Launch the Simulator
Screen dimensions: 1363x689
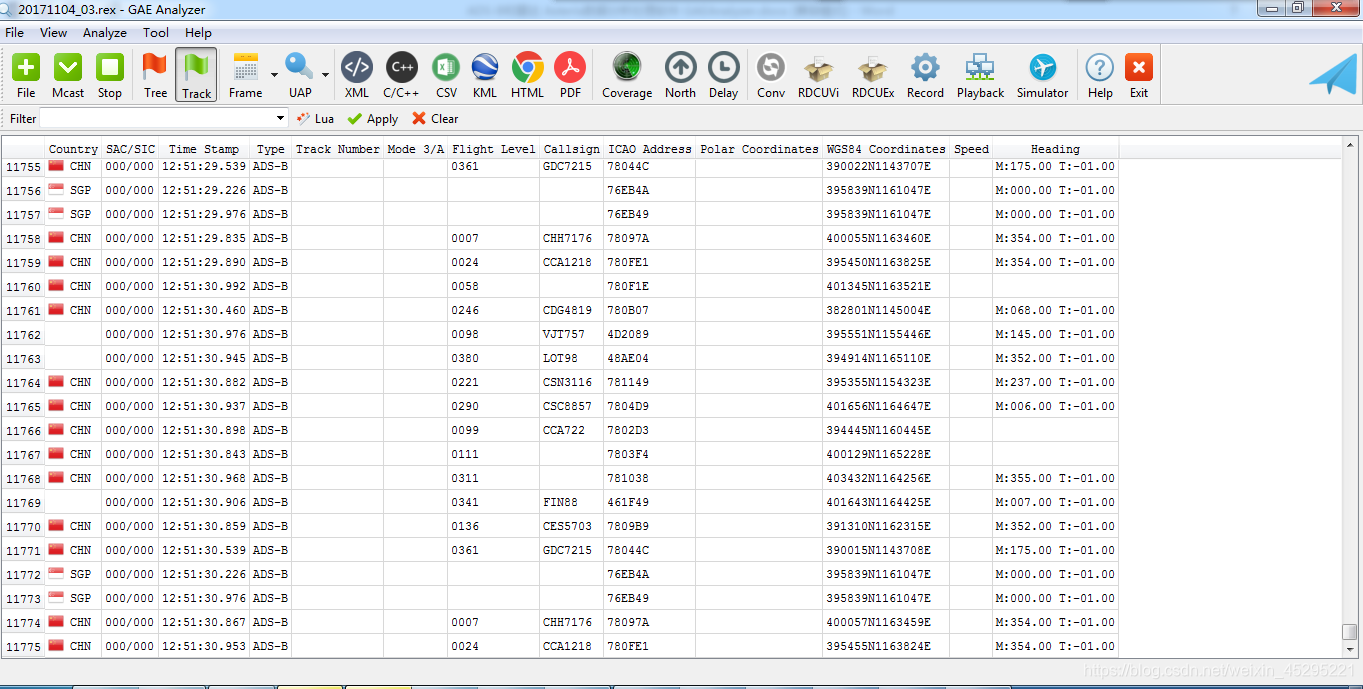[x=1043, y=76]
